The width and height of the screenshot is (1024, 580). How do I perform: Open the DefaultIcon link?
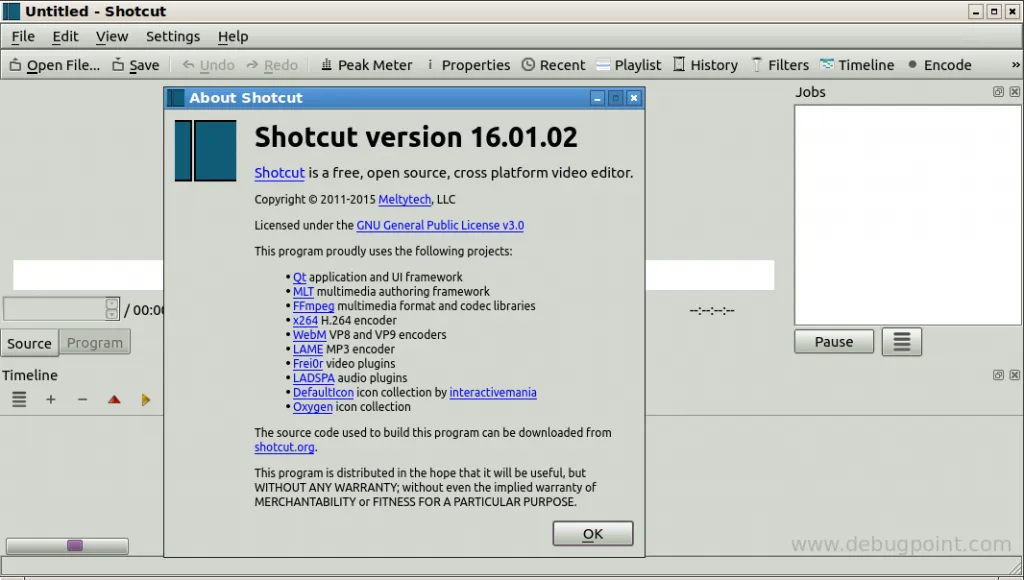pos(323,392)
